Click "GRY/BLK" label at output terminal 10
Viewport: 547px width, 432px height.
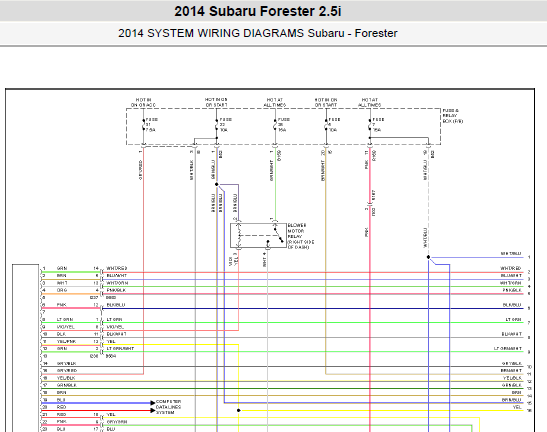click(512, 363)
